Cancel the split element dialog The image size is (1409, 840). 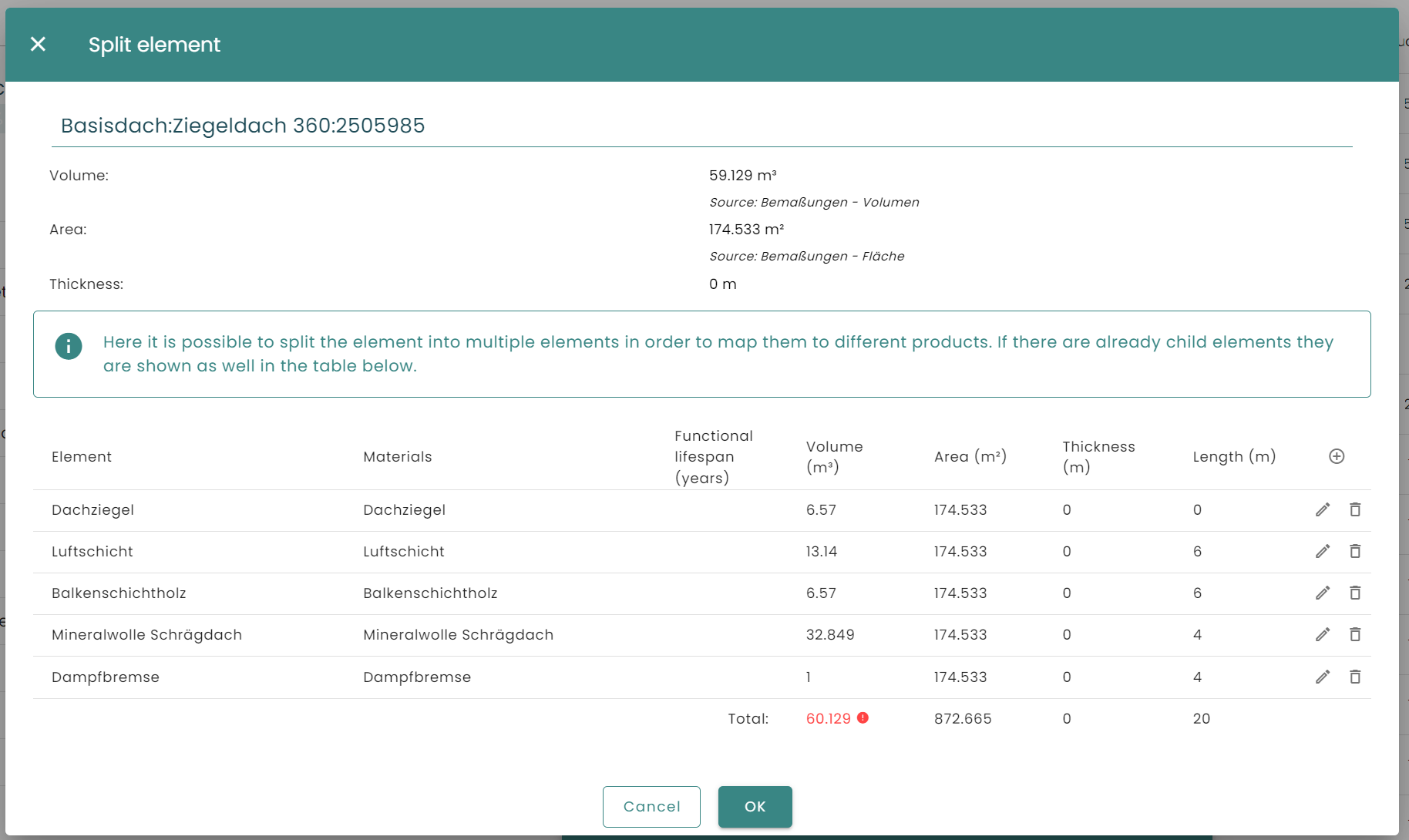click(x=651, y=807)
